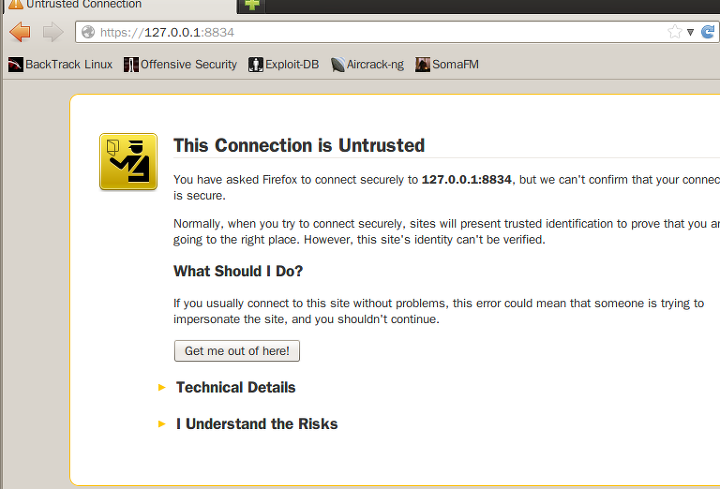Screen dimensions: 720x489
Task: Reload the page with the refresh icon
Action: (708, 32)
